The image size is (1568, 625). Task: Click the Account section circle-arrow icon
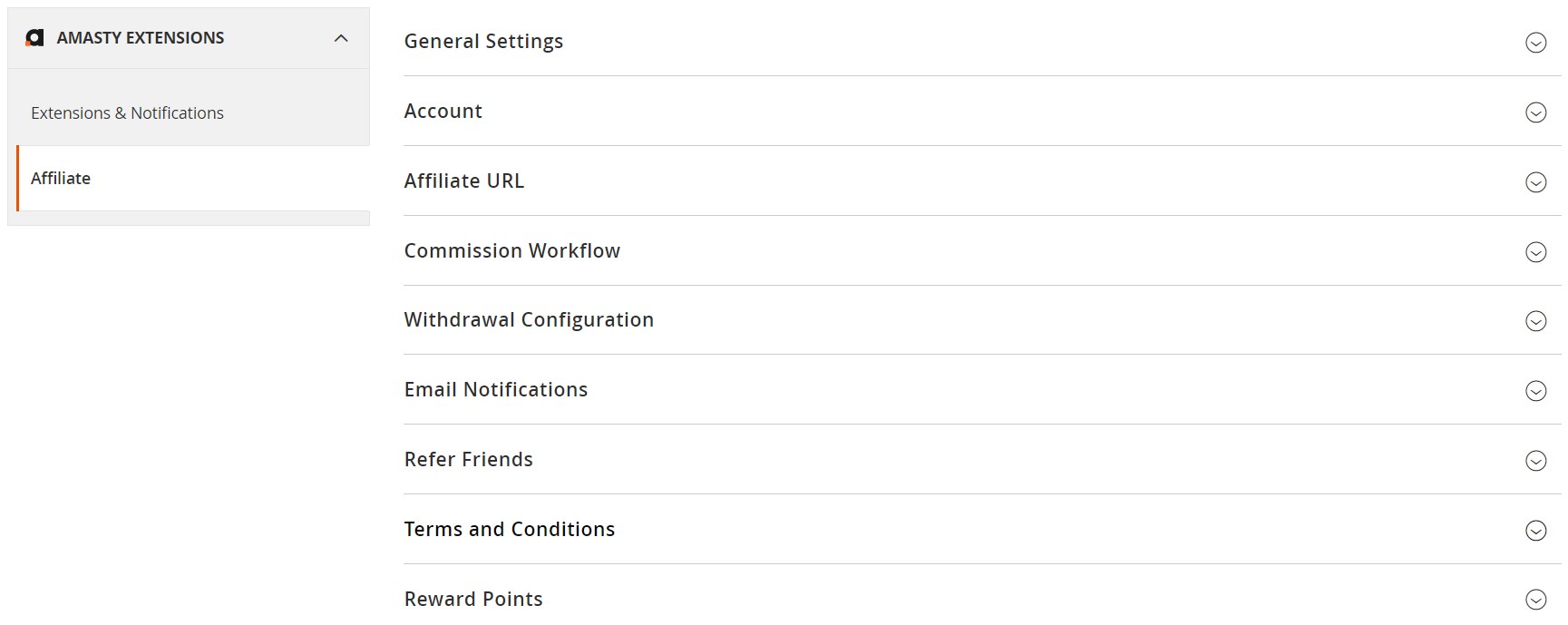(1535, 112)
